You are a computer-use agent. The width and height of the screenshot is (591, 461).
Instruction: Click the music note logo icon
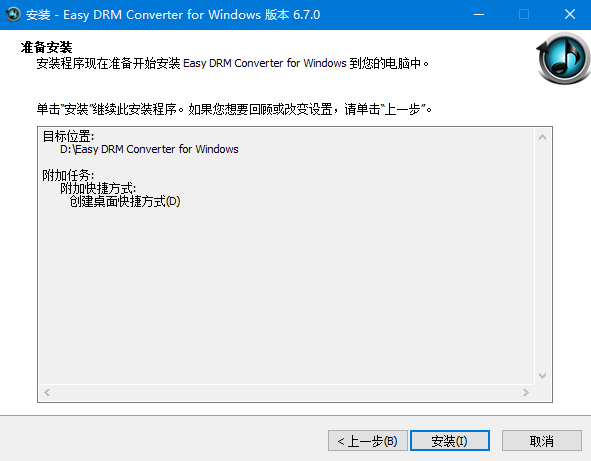pos(563,58)
